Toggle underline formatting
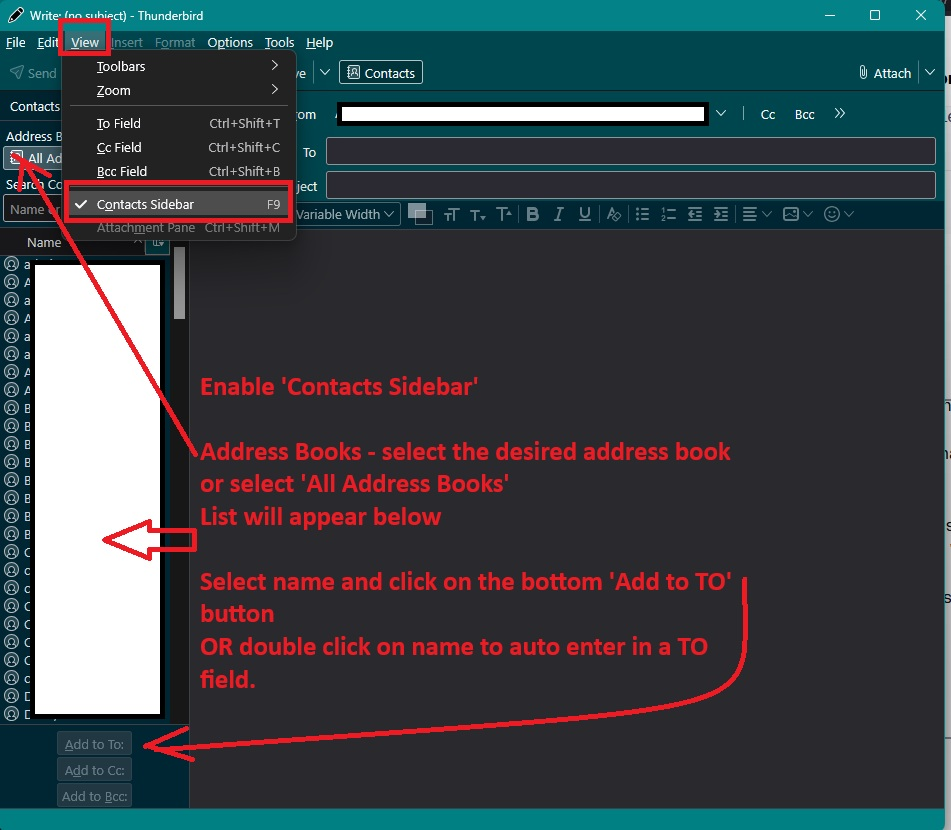The image size is (951, 830). point(585,214)
